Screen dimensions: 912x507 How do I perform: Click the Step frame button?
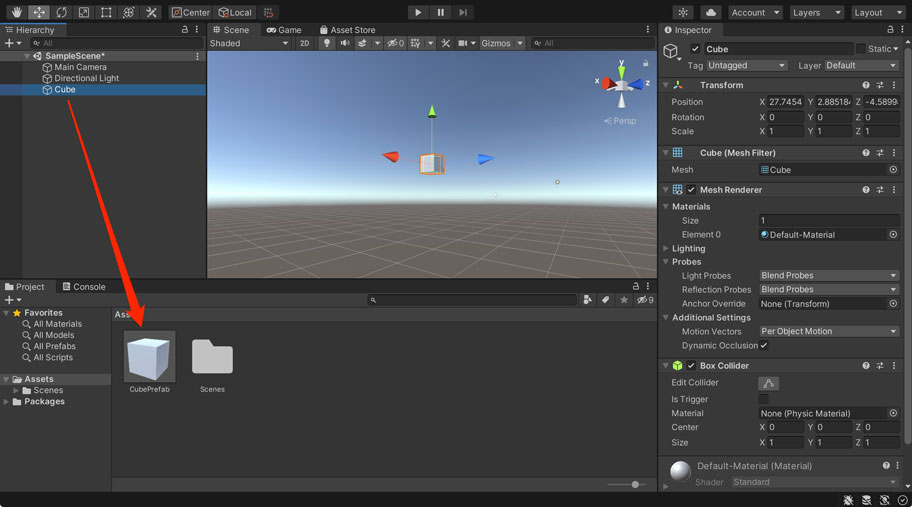tap(463, 12)
